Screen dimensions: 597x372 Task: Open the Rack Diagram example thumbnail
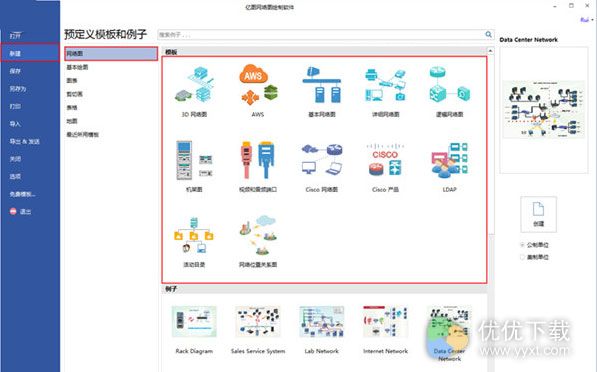[194, 322]
